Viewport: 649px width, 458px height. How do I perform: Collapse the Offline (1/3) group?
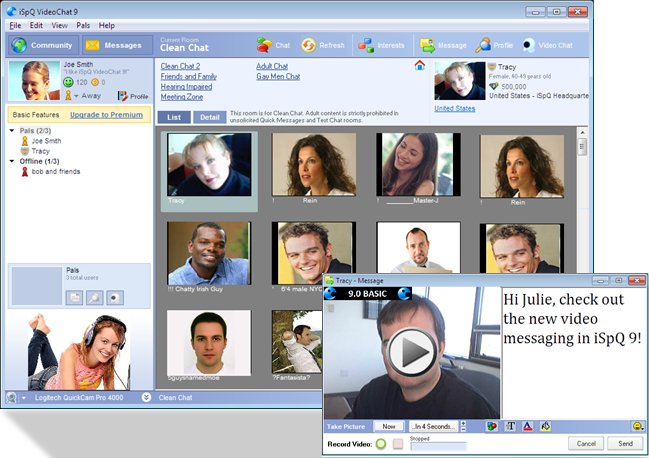[12, 161]
